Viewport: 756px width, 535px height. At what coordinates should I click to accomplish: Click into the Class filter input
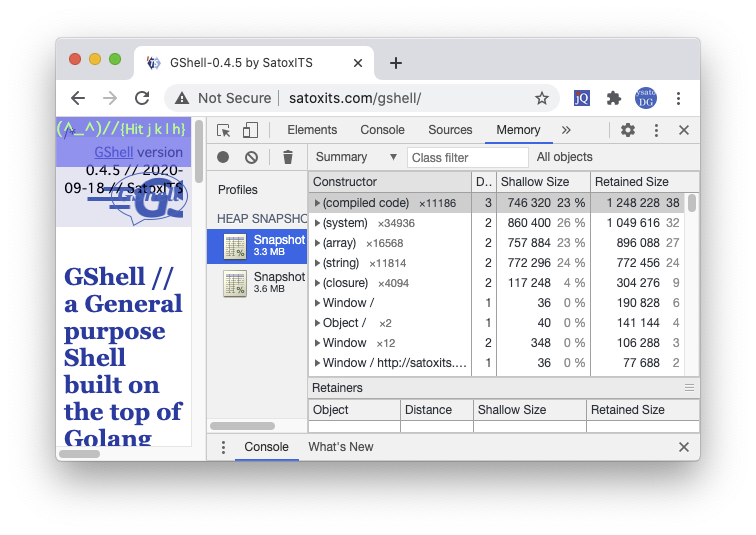tap(467, 157)
